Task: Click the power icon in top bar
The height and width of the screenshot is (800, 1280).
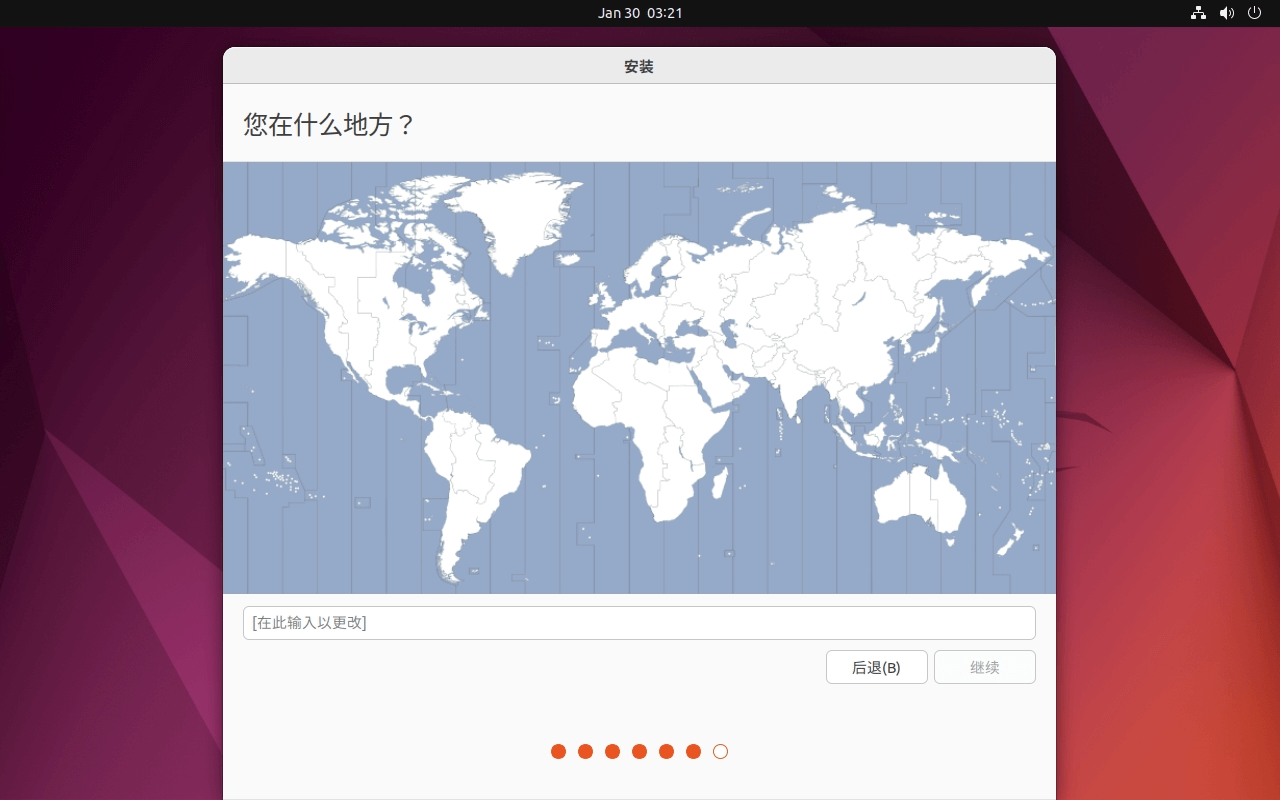Action: pyautogui.click(x=1254, y=13)
